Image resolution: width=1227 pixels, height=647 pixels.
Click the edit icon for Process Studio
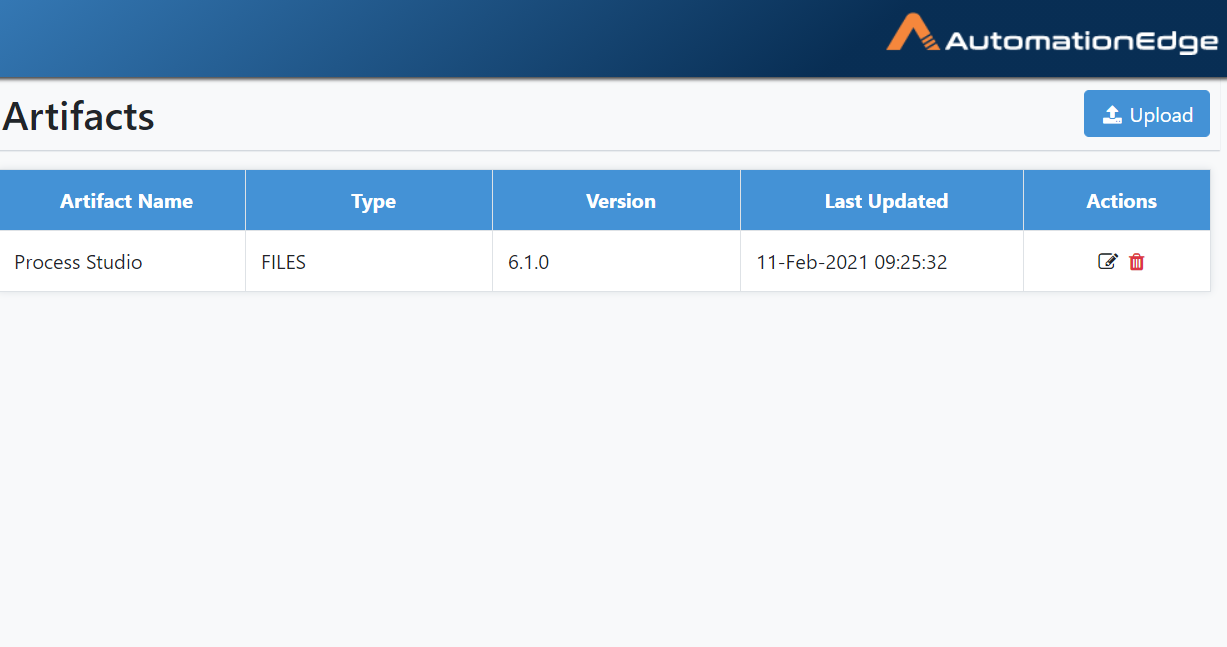point(1107,262)
